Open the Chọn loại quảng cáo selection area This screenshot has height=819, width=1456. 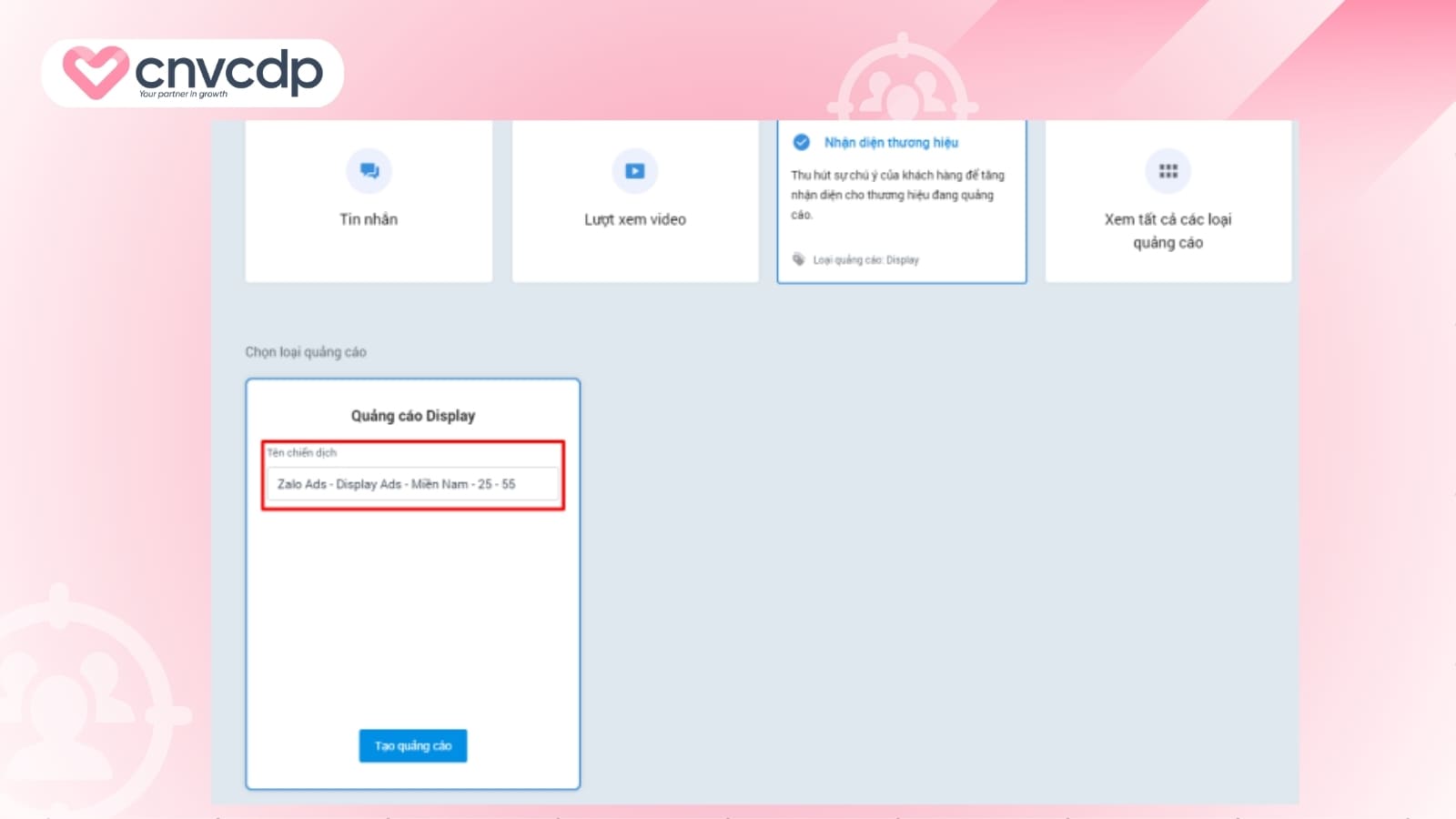point(305,351)
